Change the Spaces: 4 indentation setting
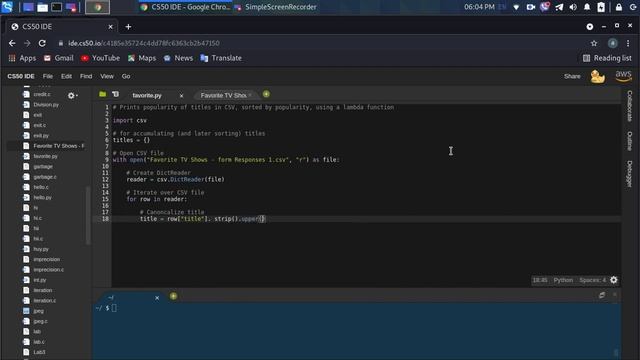Image resolution: width=640 pixels, height=360 pixels. (x=592, y=280)
